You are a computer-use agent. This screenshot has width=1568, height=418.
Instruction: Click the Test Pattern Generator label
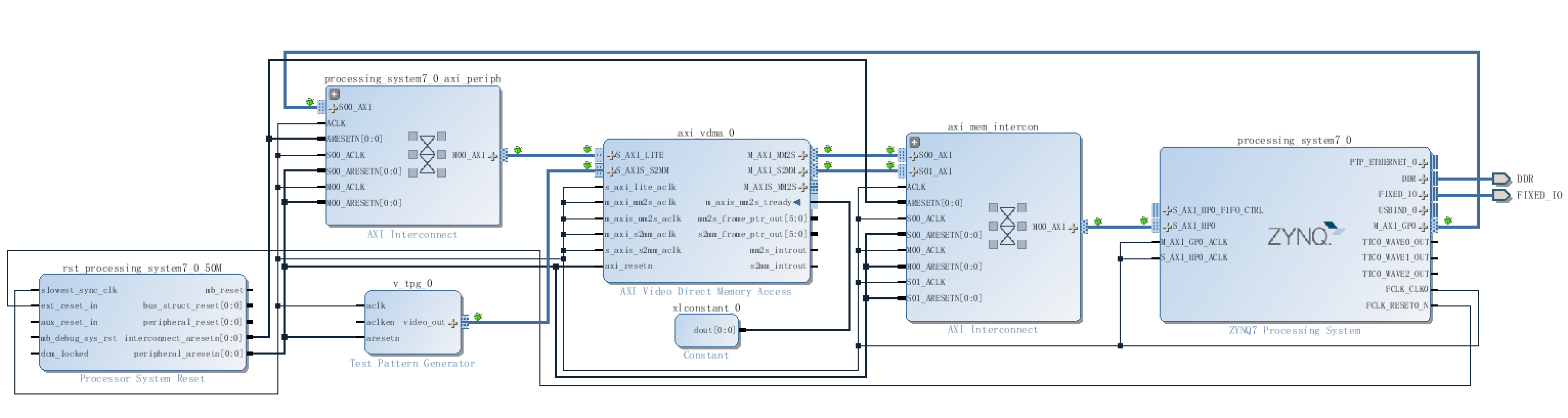tap(412, 363)
